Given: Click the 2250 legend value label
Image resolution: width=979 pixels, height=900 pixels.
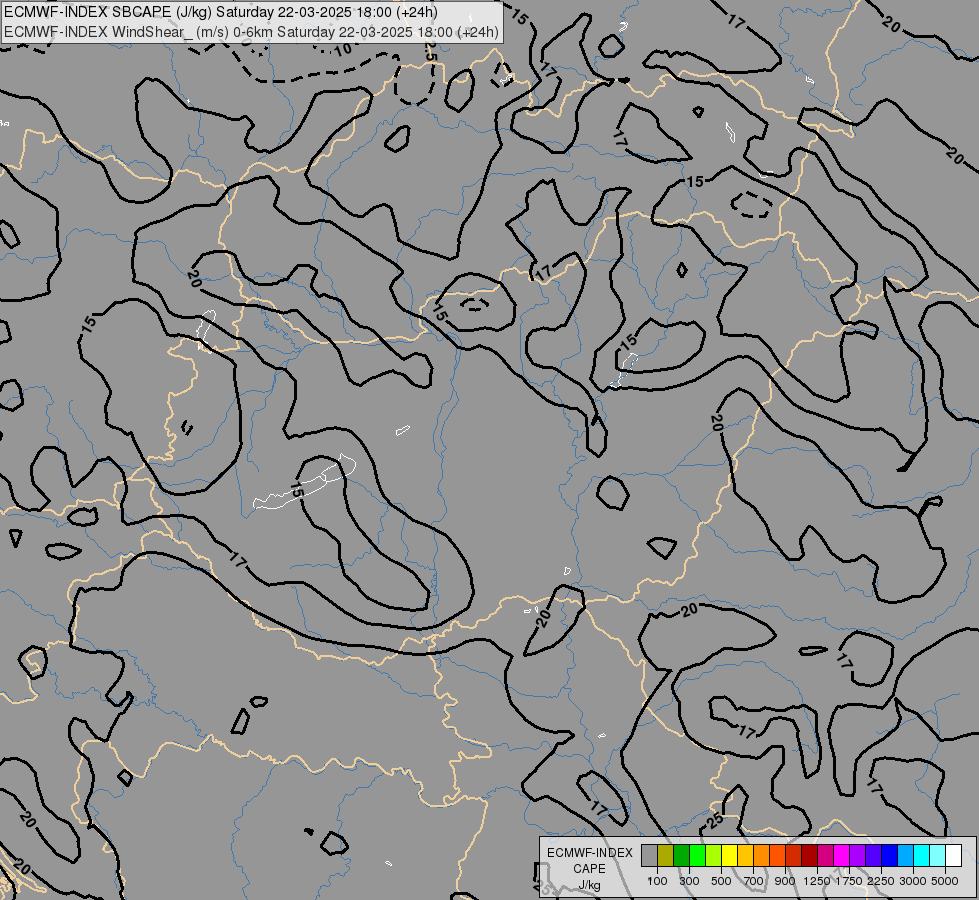Looking at the screenshot, I should coord(881,881).
